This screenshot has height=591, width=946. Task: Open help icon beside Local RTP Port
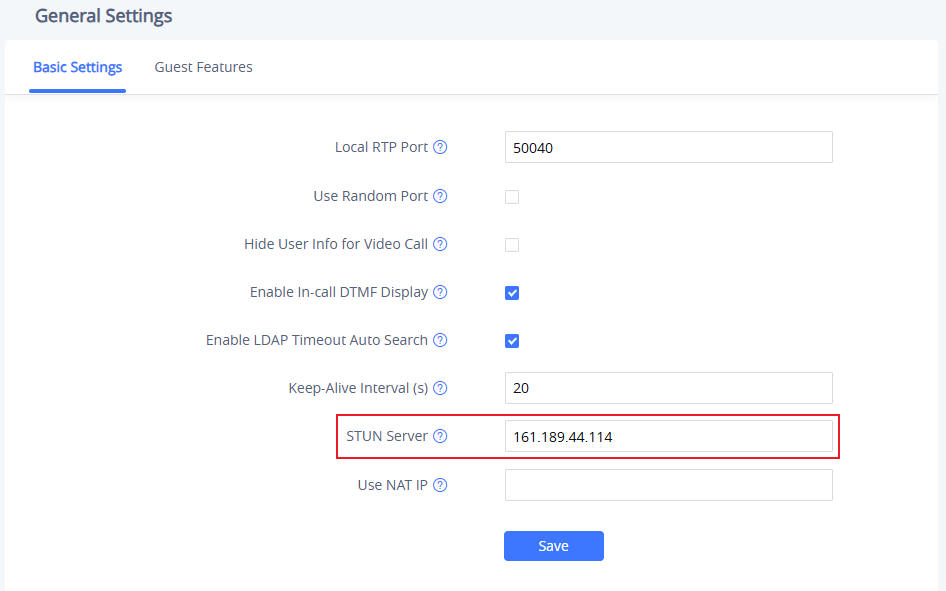(440, 147)
